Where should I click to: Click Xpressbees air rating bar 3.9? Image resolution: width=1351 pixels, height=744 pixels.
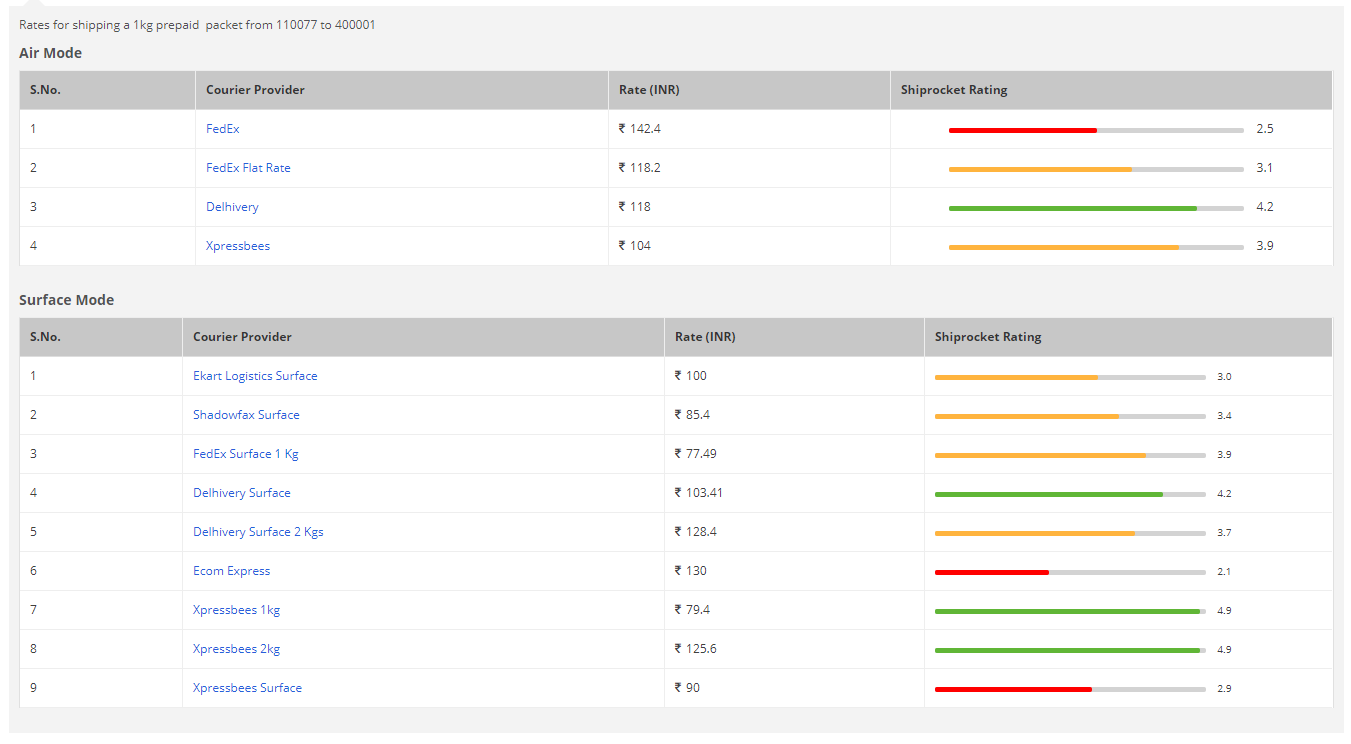1096,247
